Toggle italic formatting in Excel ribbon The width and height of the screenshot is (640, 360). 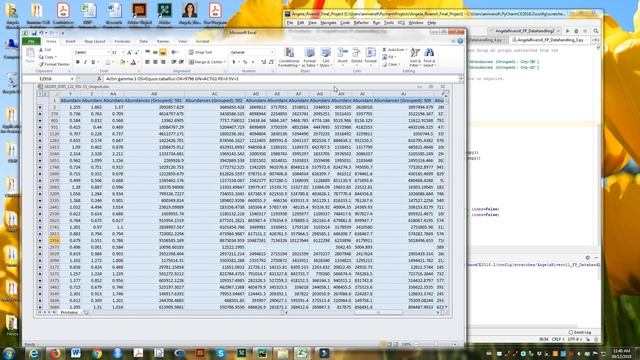point(85,62)
